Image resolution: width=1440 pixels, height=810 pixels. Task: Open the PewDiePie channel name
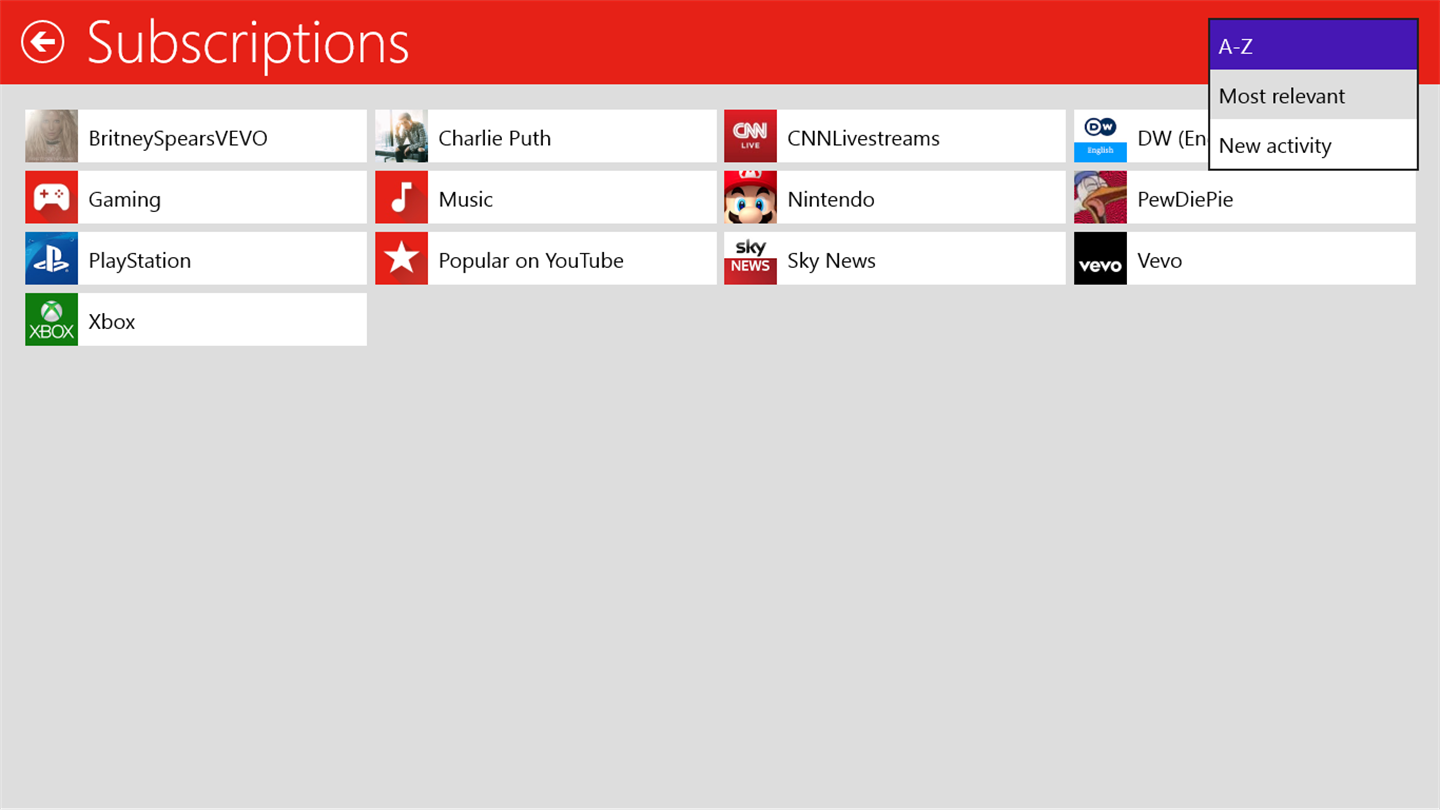1185,199
